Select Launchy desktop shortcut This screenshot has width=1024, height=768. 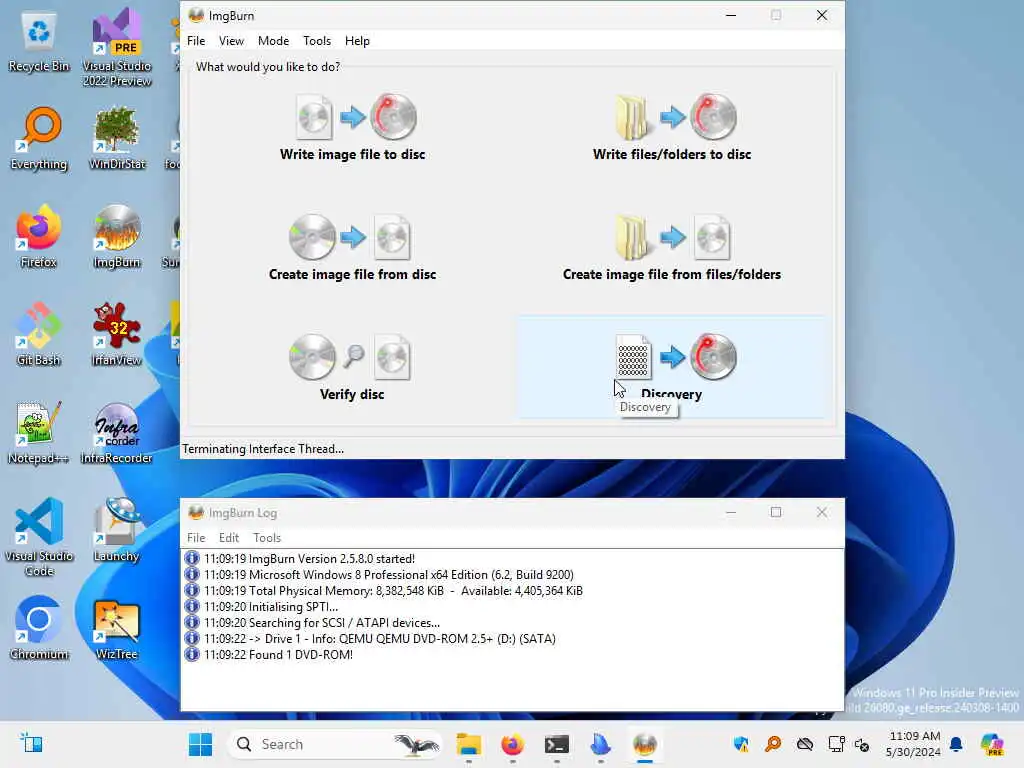tap(117, 530)
